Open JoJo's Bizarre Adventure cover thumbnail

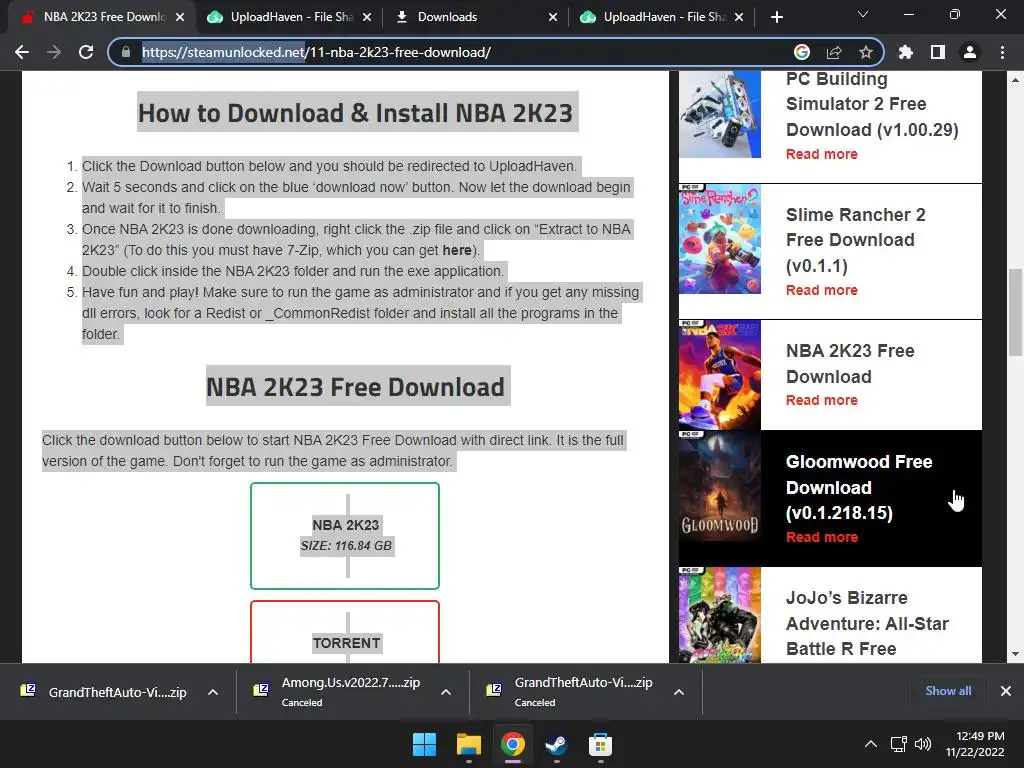coord(720,615)
